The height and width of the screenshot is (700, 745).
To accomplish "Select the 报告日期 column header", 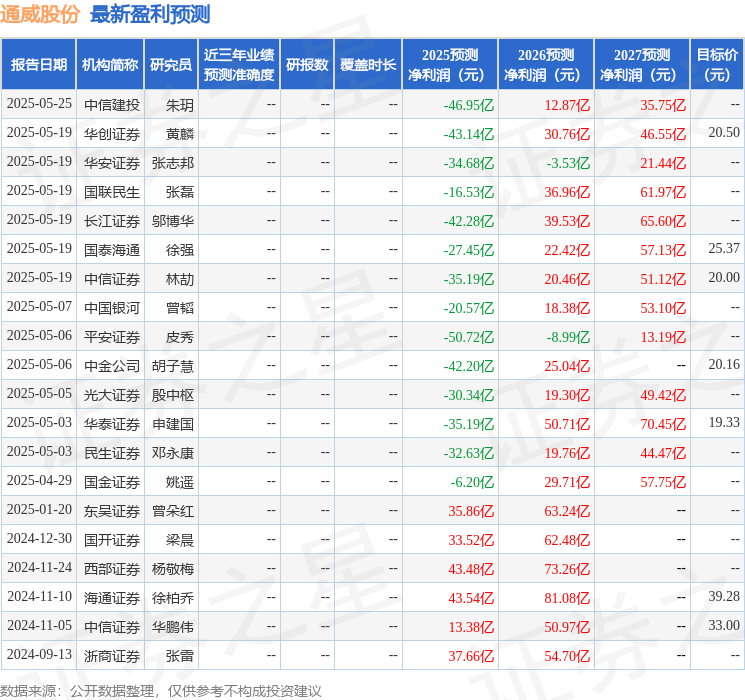I will pos(38,65).
